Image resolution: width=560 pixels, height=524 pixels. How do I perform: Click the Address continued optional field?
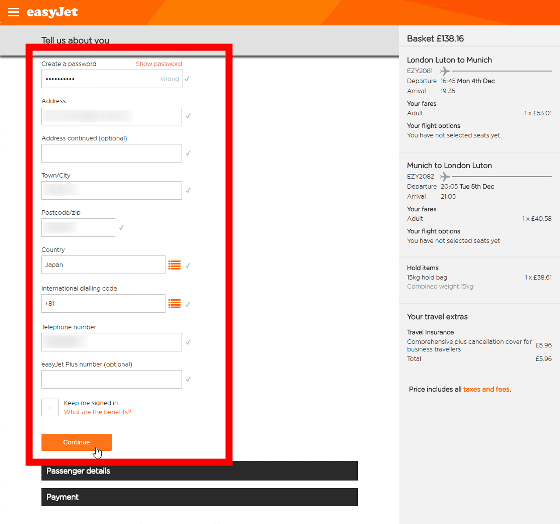[x=111, y=153]
